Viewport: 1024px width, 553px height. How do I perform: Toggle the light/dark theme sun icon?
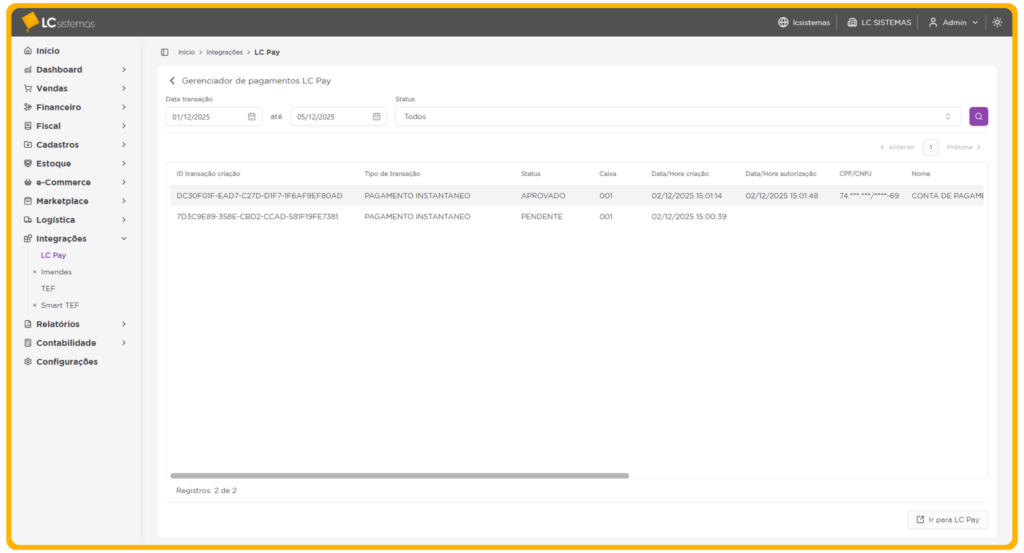point(997,22)
